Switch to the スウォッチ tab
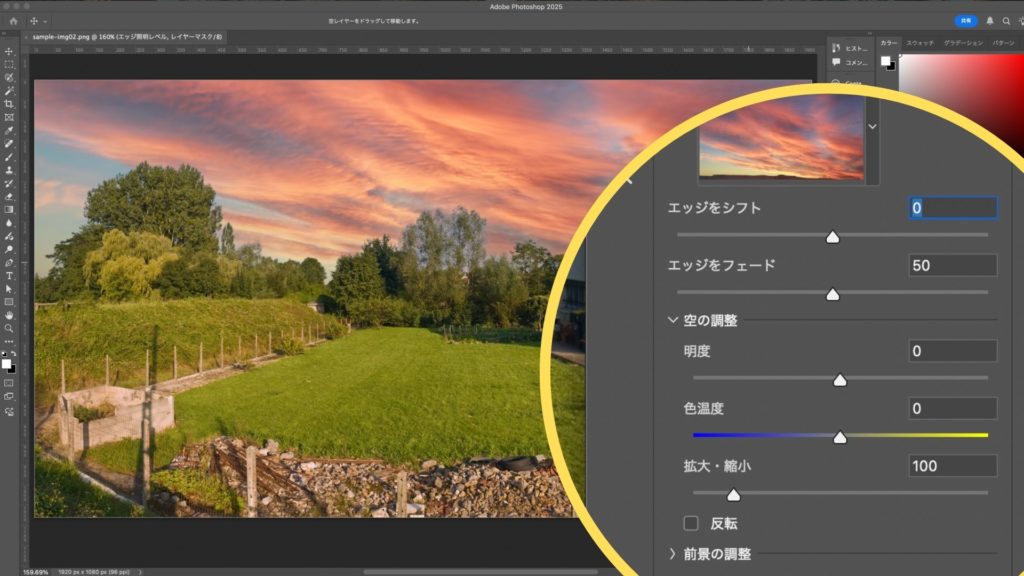Viewport: 1024px width, 576px height. [919, 43]
